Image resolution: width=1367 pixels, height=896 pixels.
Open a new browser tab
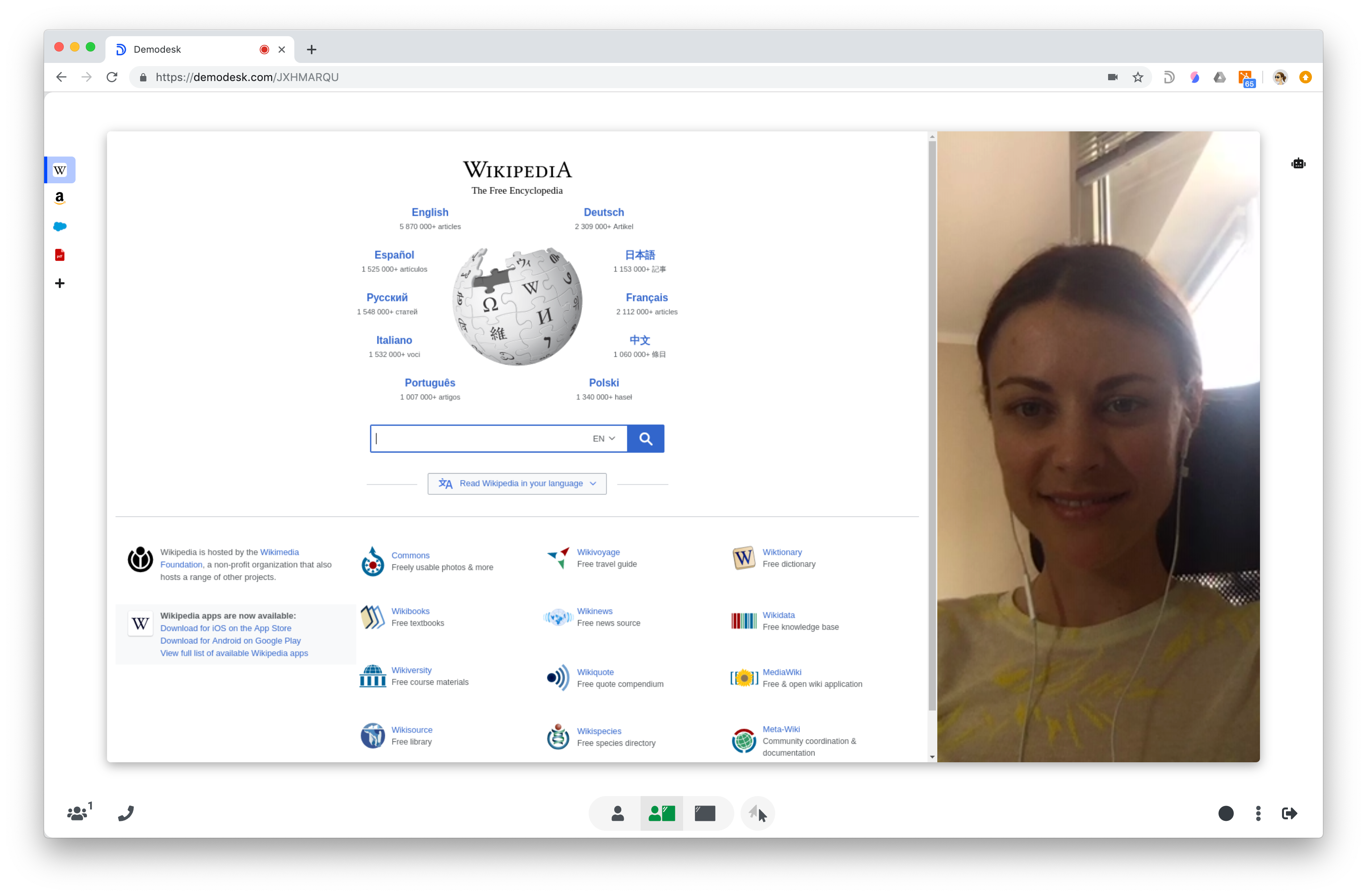(x=311, y=50)
